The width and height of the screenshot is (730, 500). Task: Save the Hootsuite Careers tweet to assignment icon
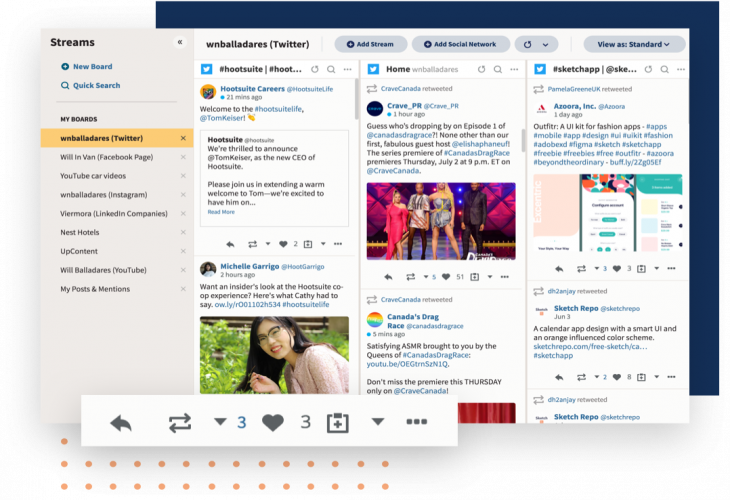point(308,244)
